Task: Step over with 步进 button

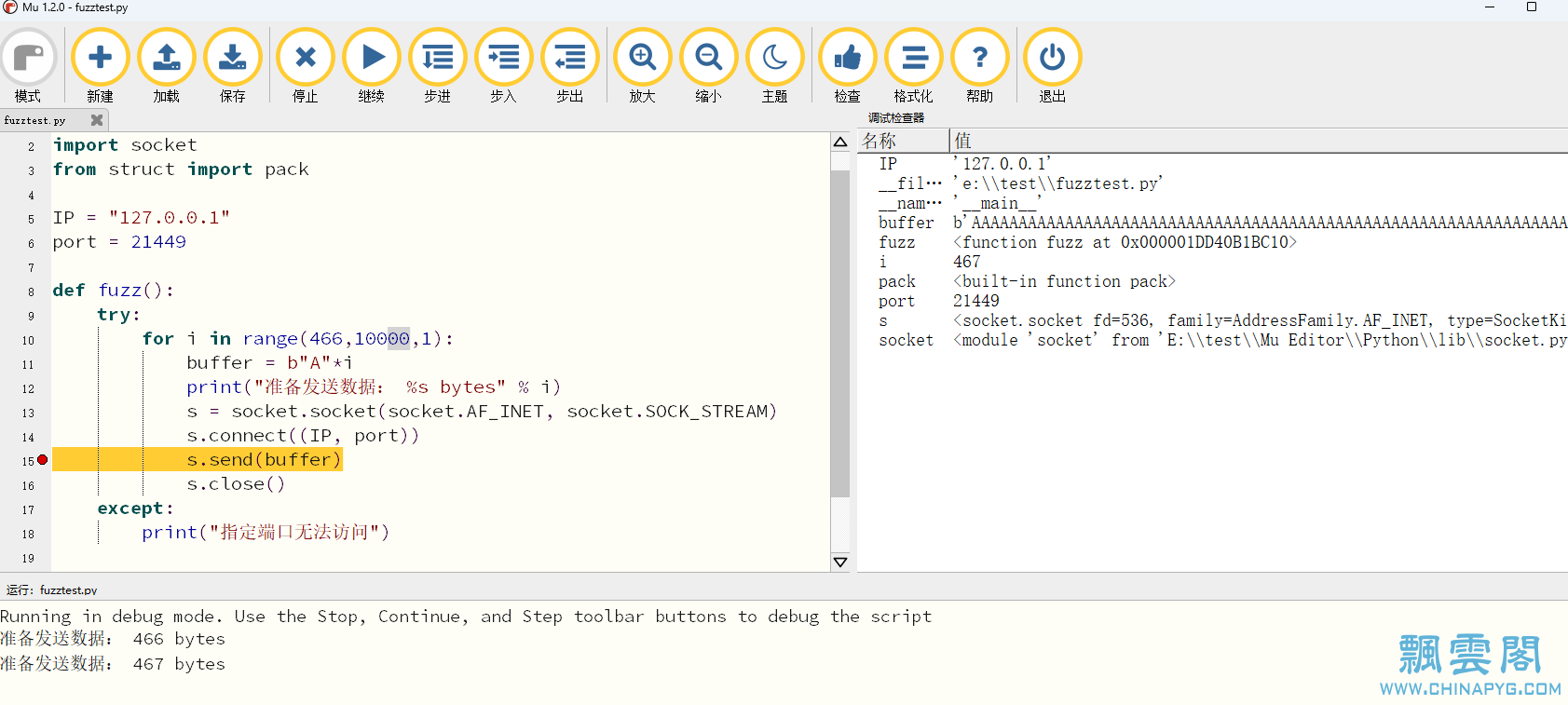Action: pyautogui.click(x=437, y=65)
